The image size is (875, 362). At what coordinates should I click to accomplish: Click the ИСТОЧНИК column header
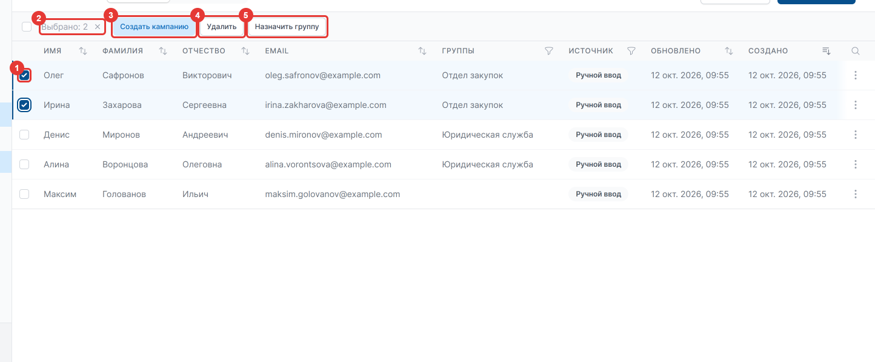591,51
